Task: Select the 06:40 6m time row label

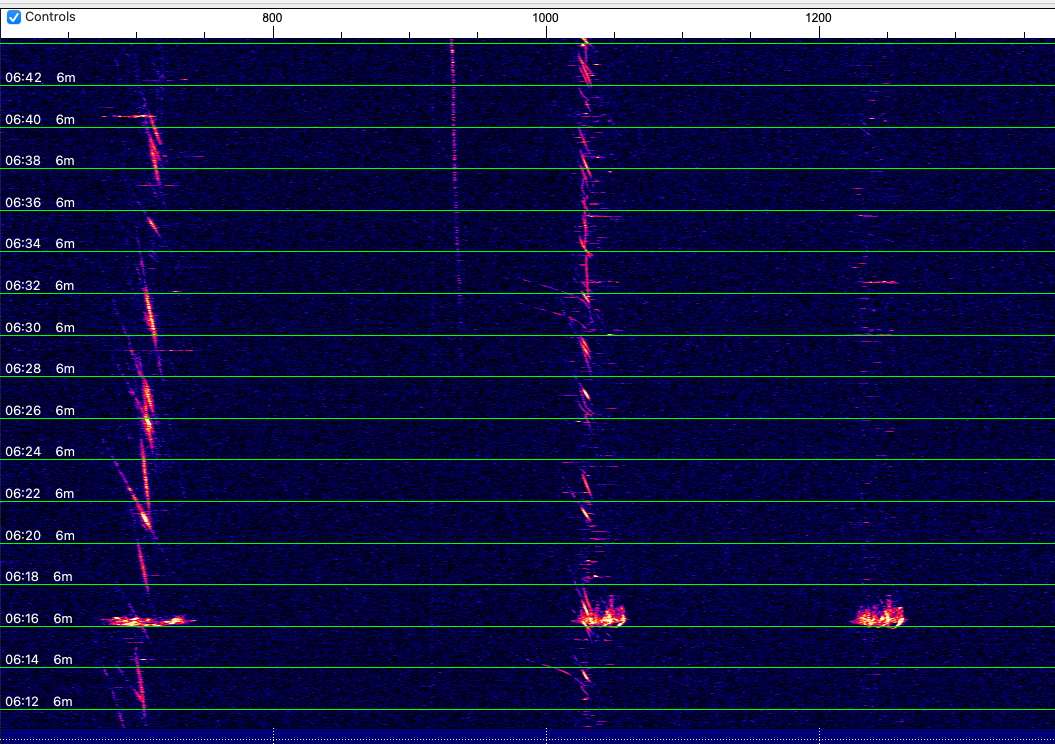Action: click(40, 120)
